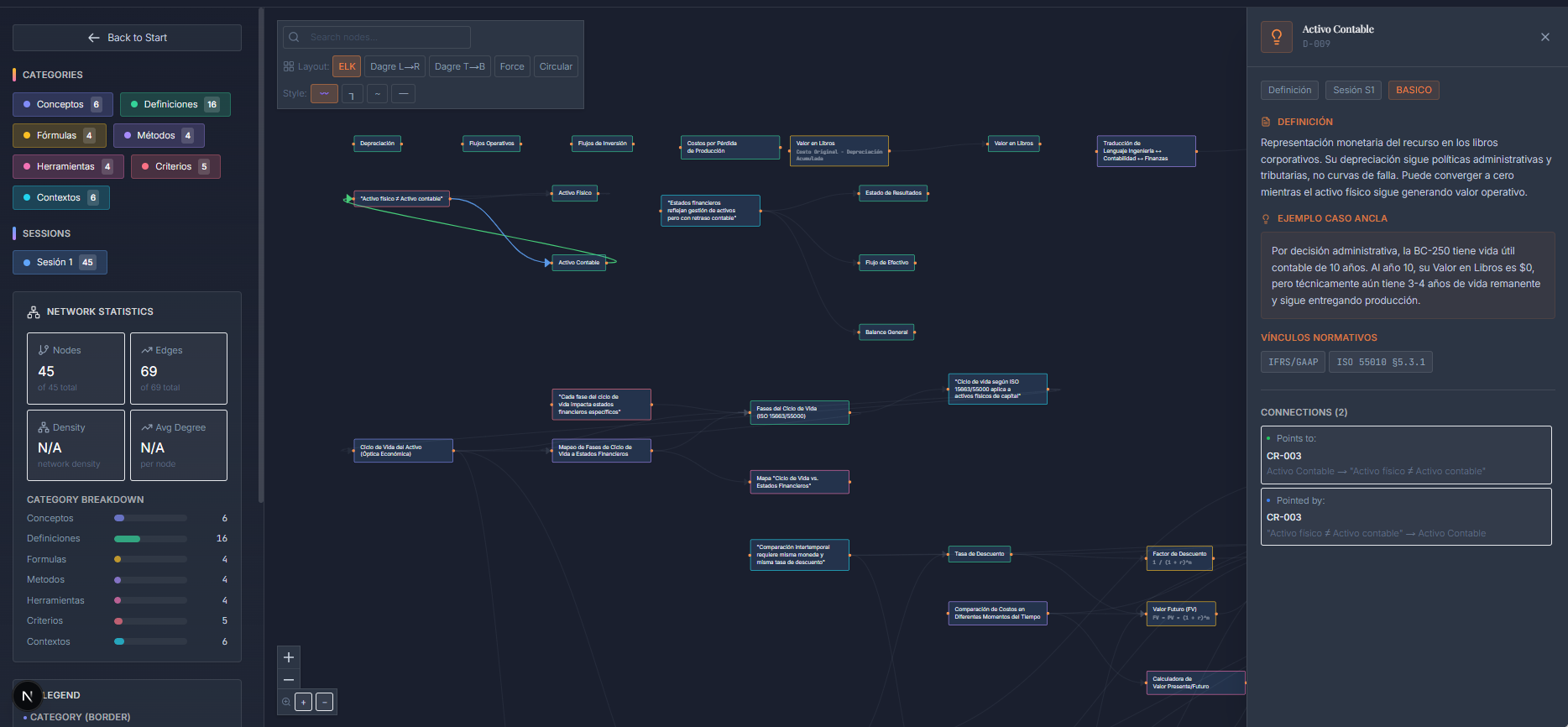Select the Tasa de Descuento graph node
1568x727 pixels.
coord(979,554)
